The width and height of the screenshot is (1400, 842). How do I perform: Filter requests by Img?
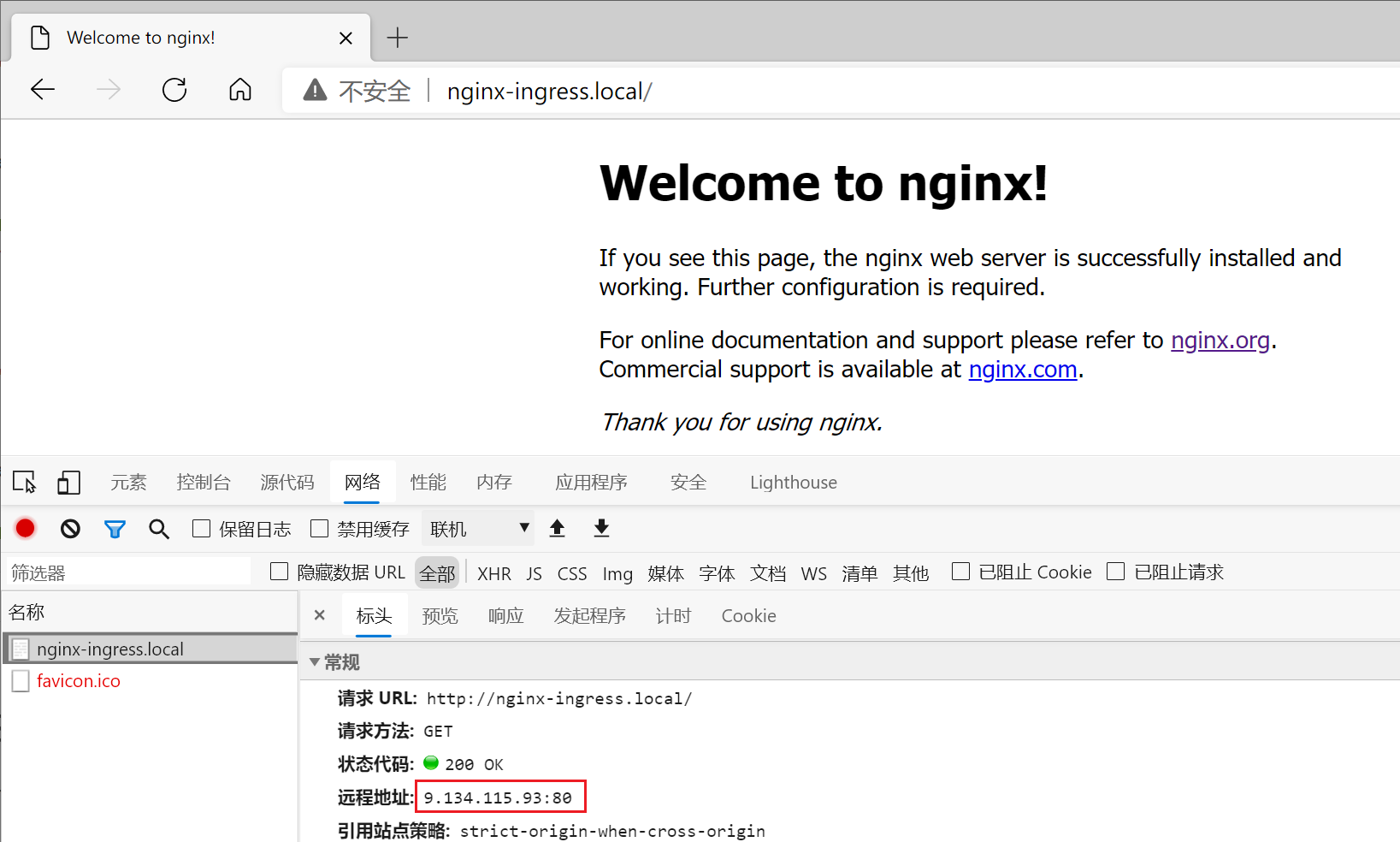[x=617, y=573]
